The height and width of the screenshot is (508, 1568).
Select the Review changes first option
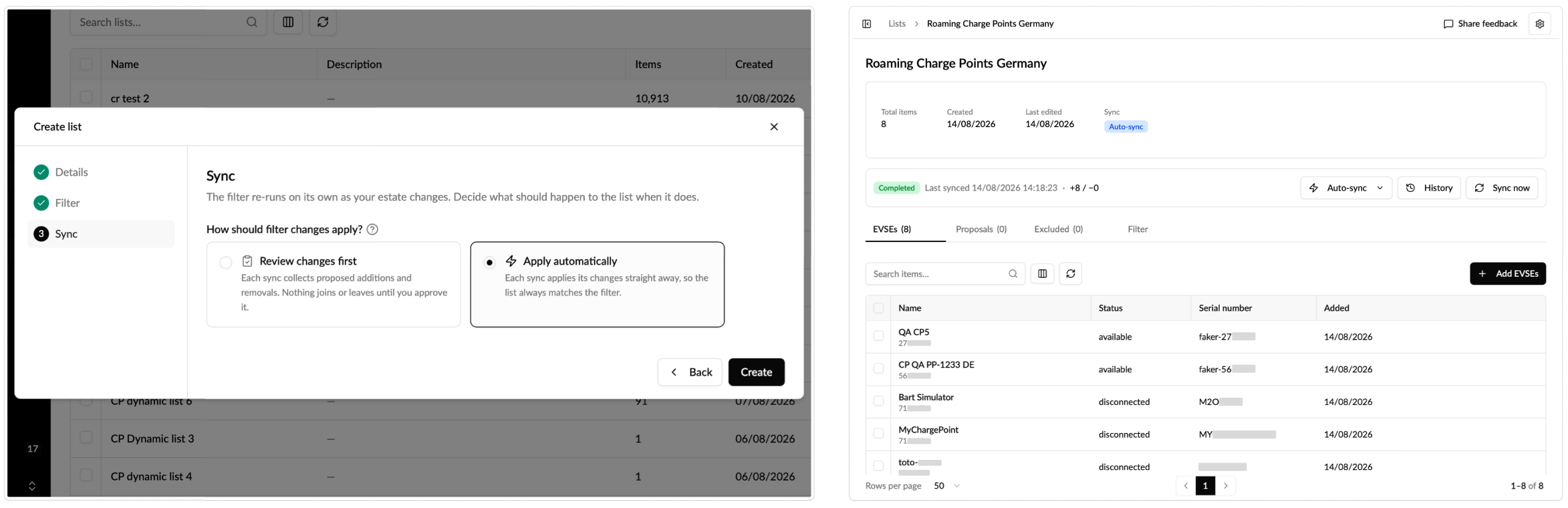coord(334,284)
